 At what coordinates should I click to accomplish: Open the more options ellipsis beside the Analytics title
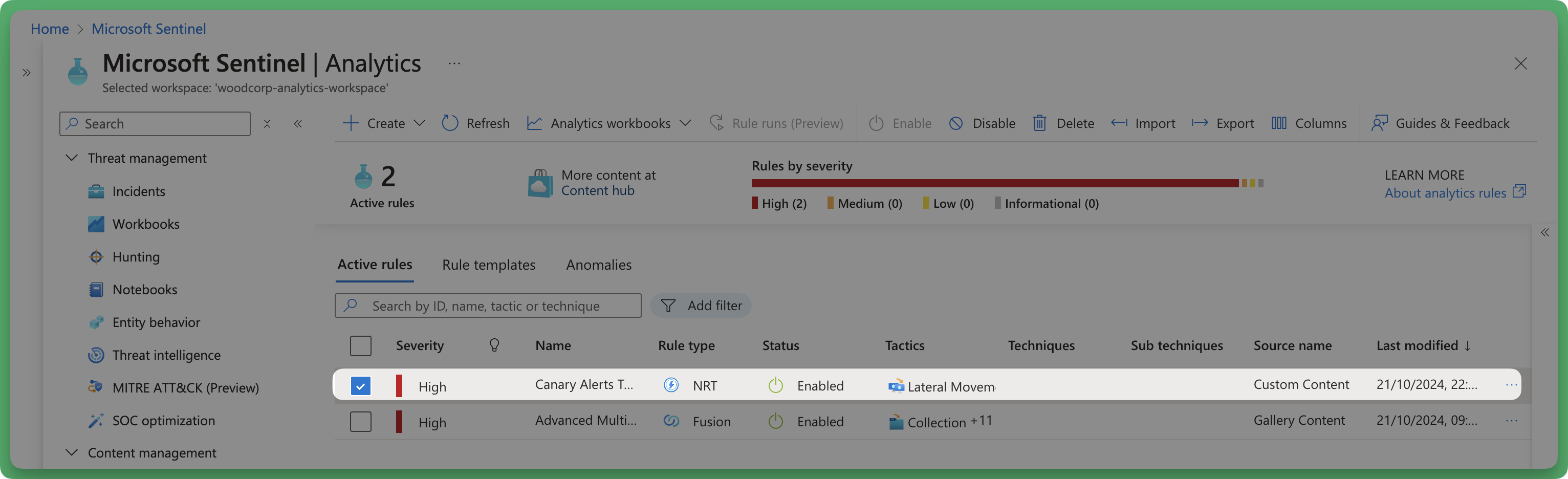pos(454,63)
